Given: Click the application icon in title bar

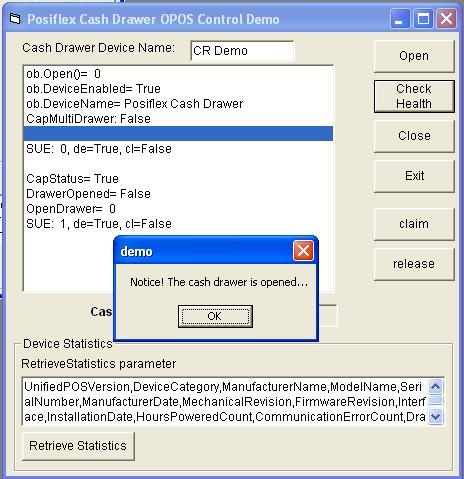Looking at the screenshot, I should click(x=15, y=19).
